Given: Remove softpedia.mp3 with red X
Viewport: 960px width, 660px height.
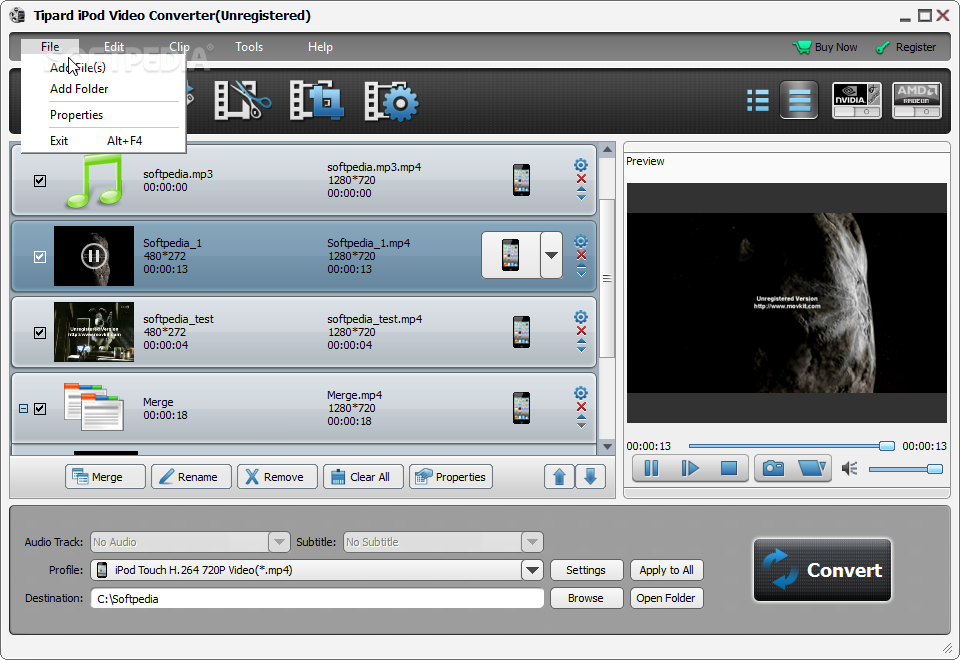Looking at the screenshot, I should point(581,179).
